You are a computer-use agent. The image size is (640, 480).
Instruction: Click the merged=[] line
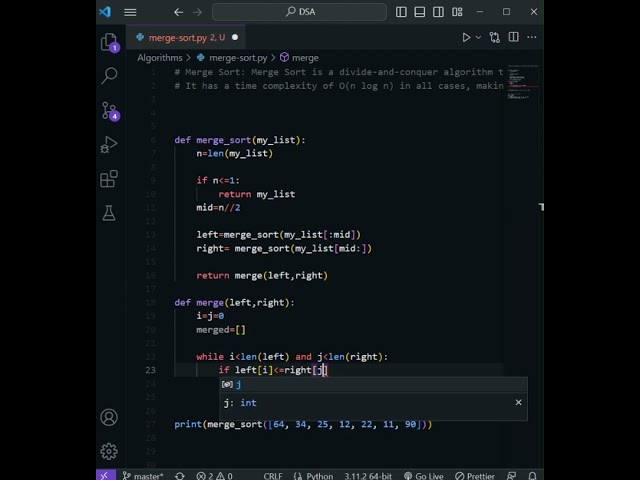(221, 330)
